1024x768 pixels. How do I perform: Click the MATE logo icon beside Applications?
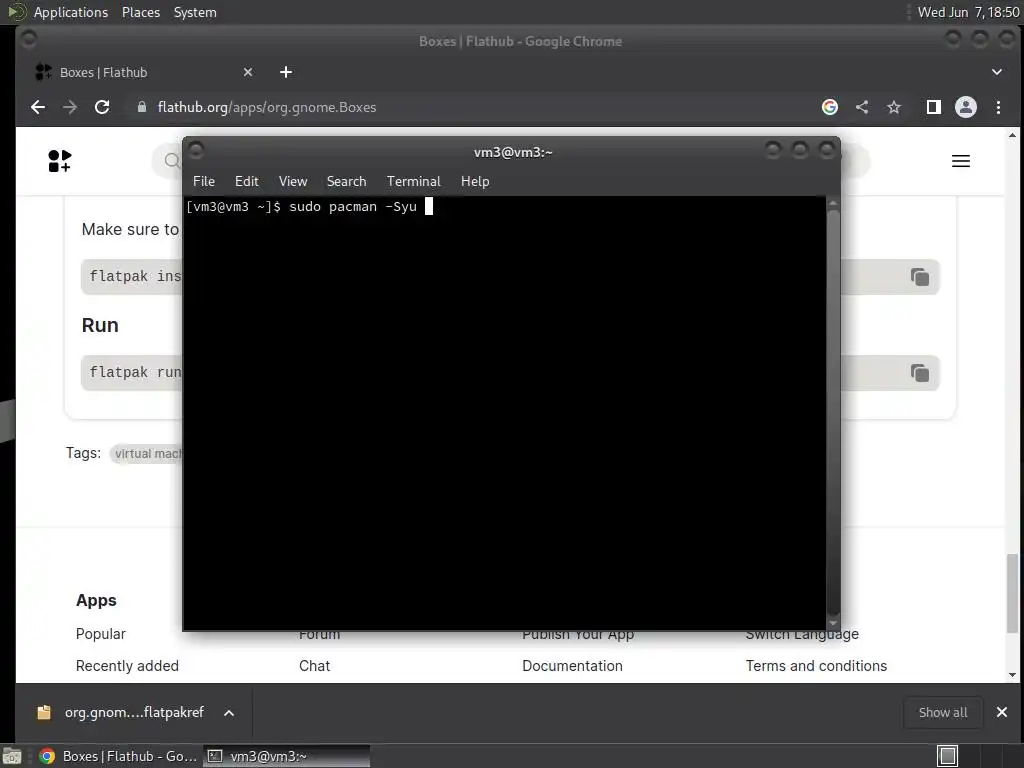point(16,12)
